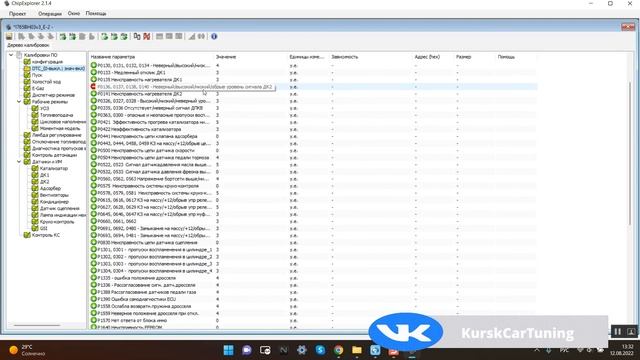
Task: Select row P0500 датчика скорости
Action: tap(313, 150)
